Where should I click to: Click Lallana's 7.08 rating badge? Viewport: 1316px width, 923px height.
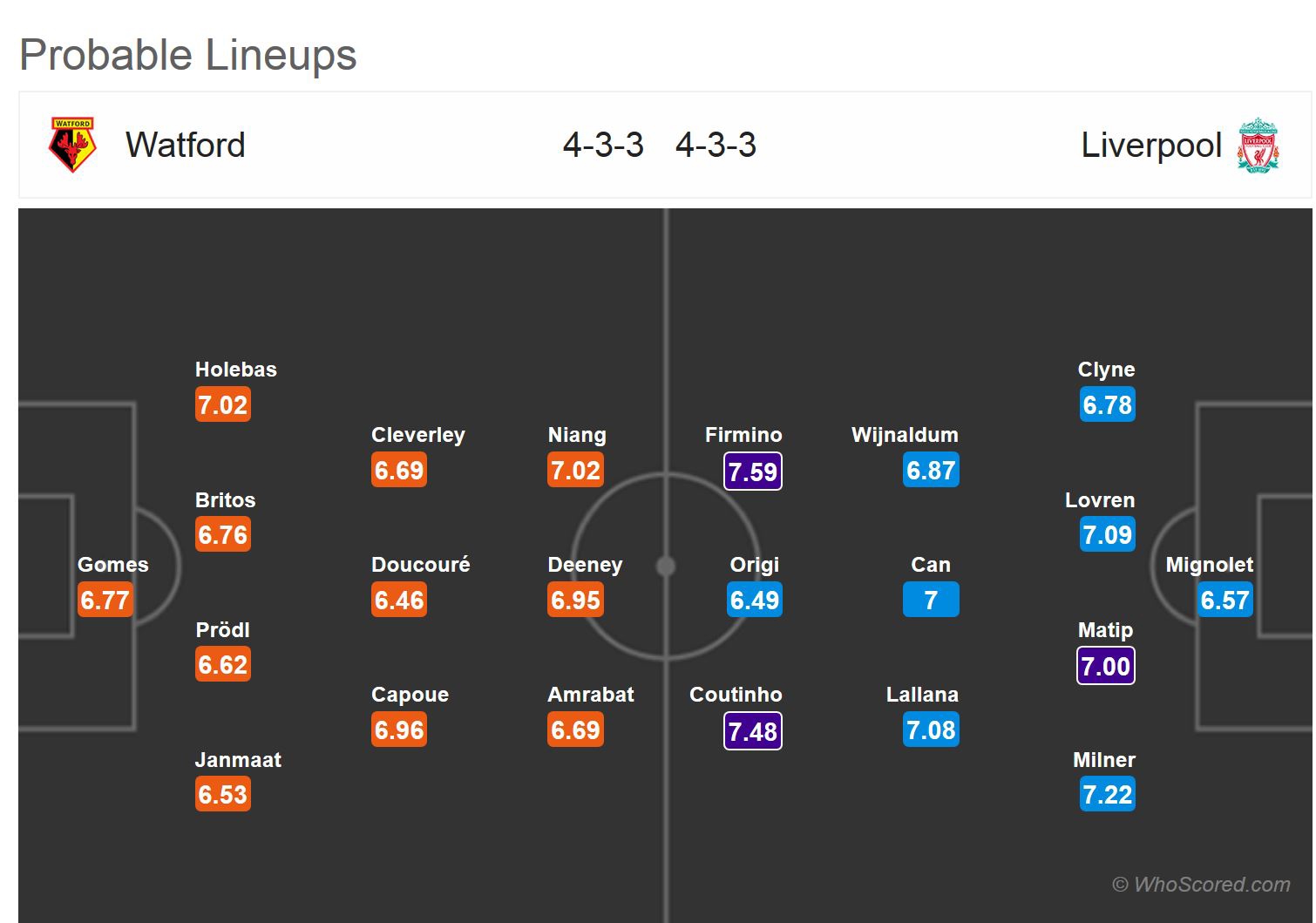point(931,730)
